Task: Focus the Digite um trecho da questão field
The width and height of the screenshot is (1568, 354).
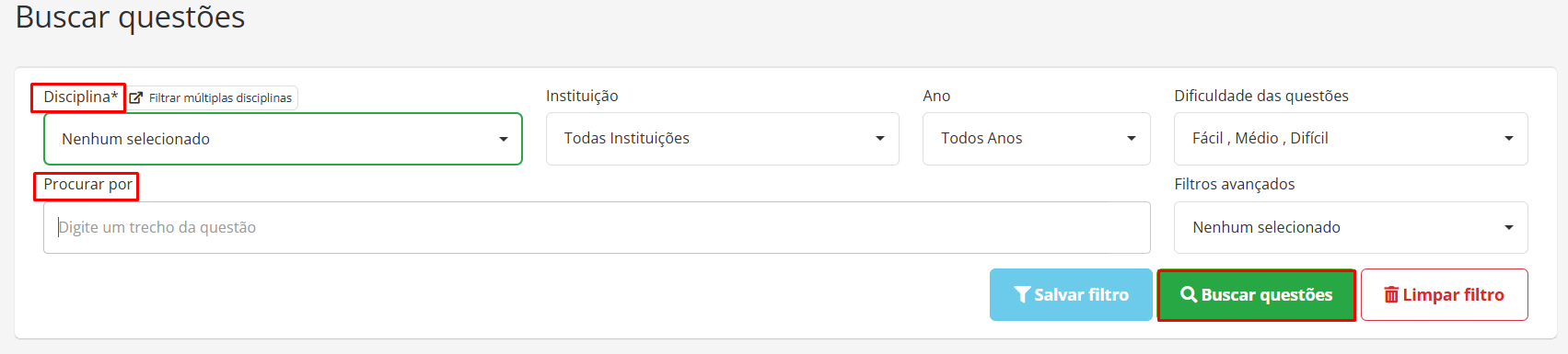Action: (597, 227)
